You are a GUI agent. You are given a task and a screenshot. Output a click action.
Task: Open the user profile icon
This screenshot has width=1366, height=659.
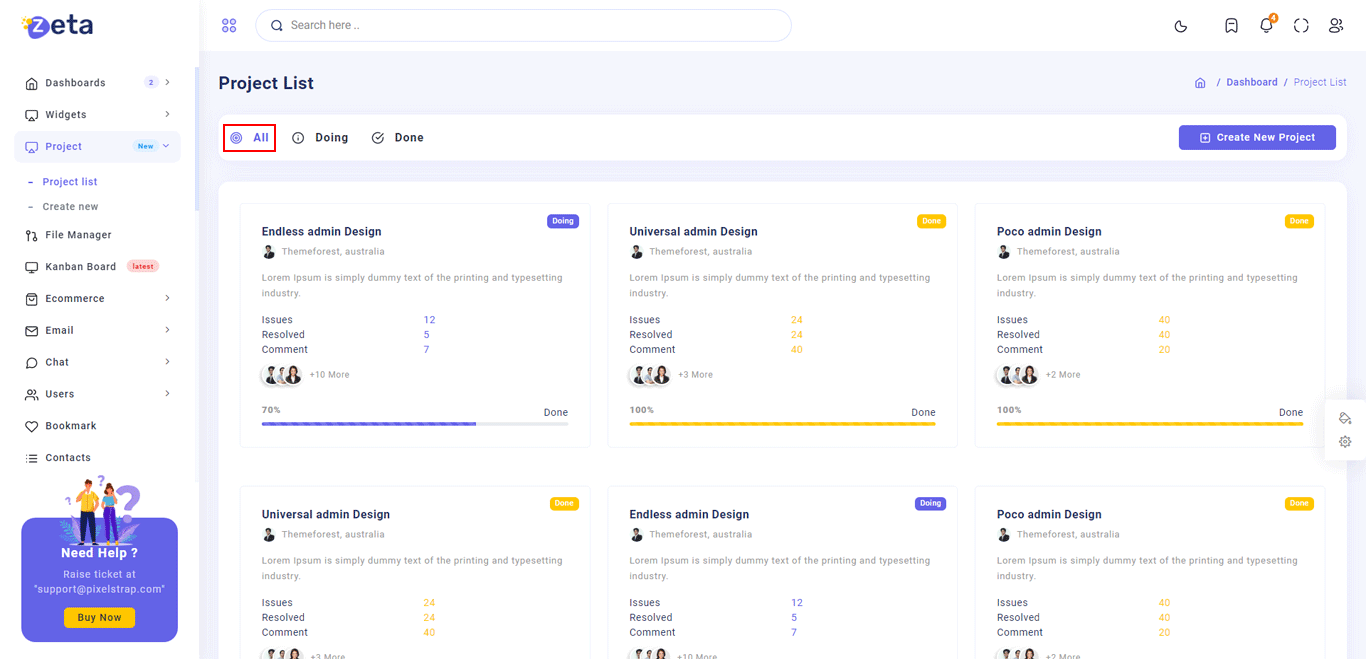[x=1336, y=26]
